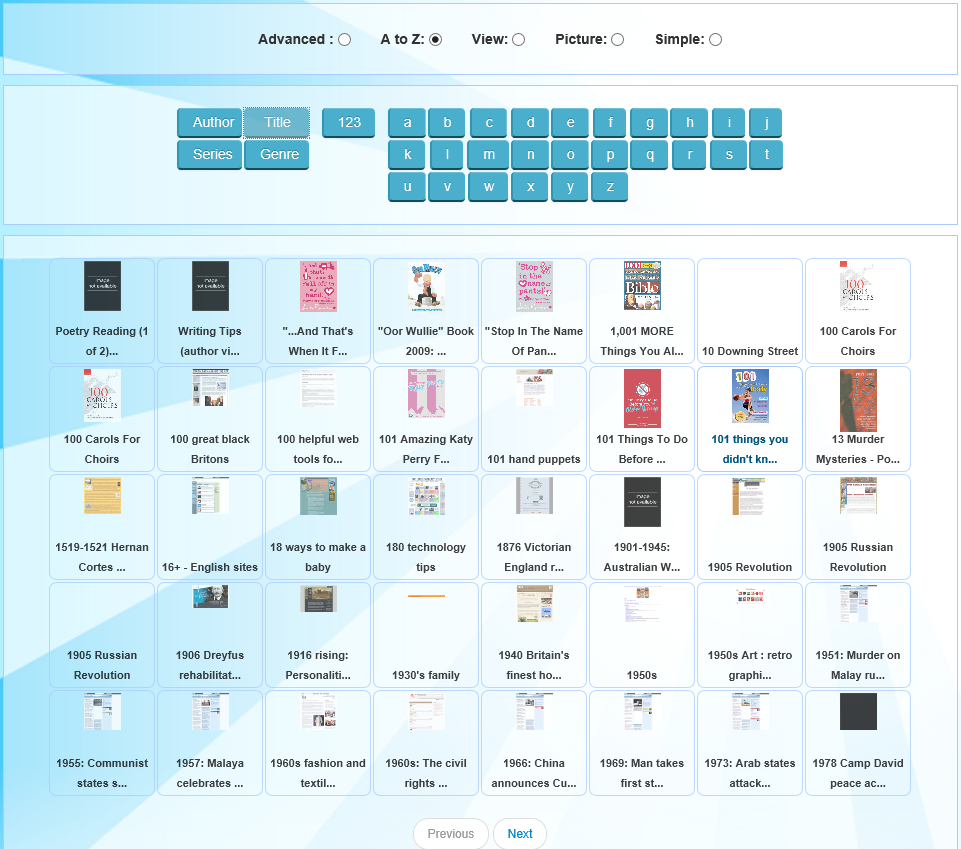Filter titles by the 123 button
This screenshot has width=961, height=849.
click(349, 123)
